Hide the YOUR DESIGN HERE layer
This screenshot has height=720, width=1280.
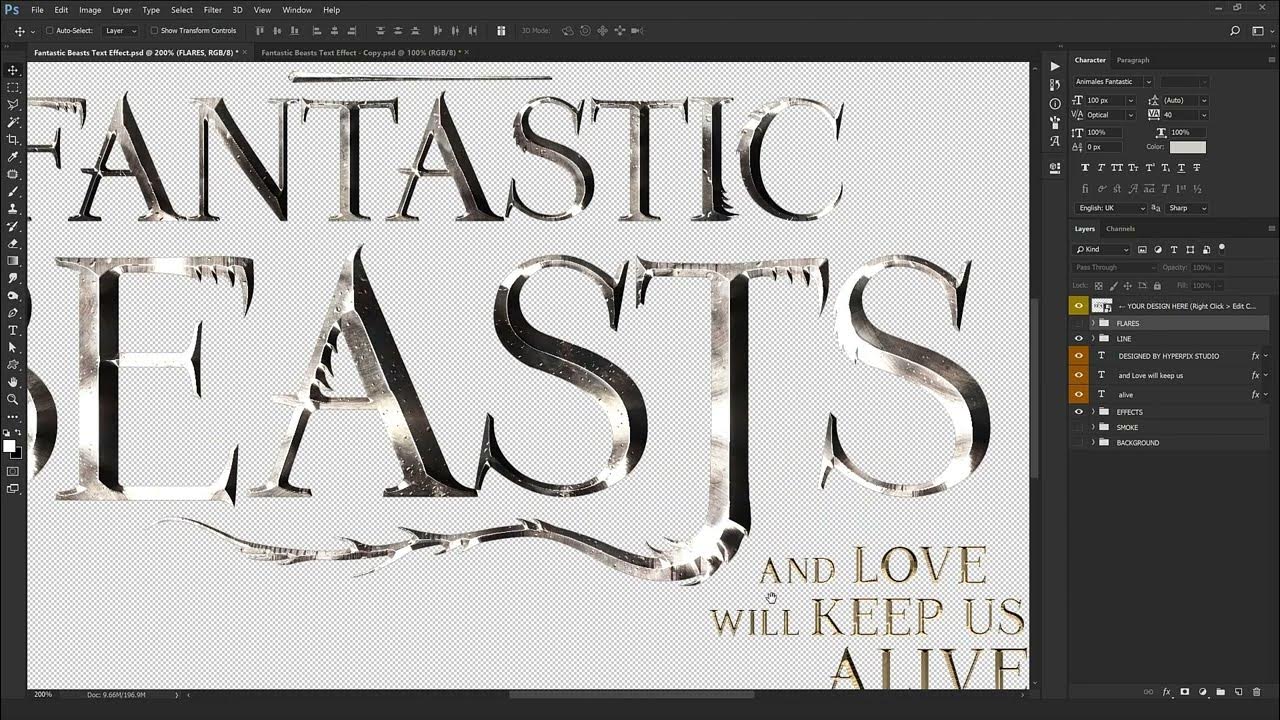pos(1078,306)
